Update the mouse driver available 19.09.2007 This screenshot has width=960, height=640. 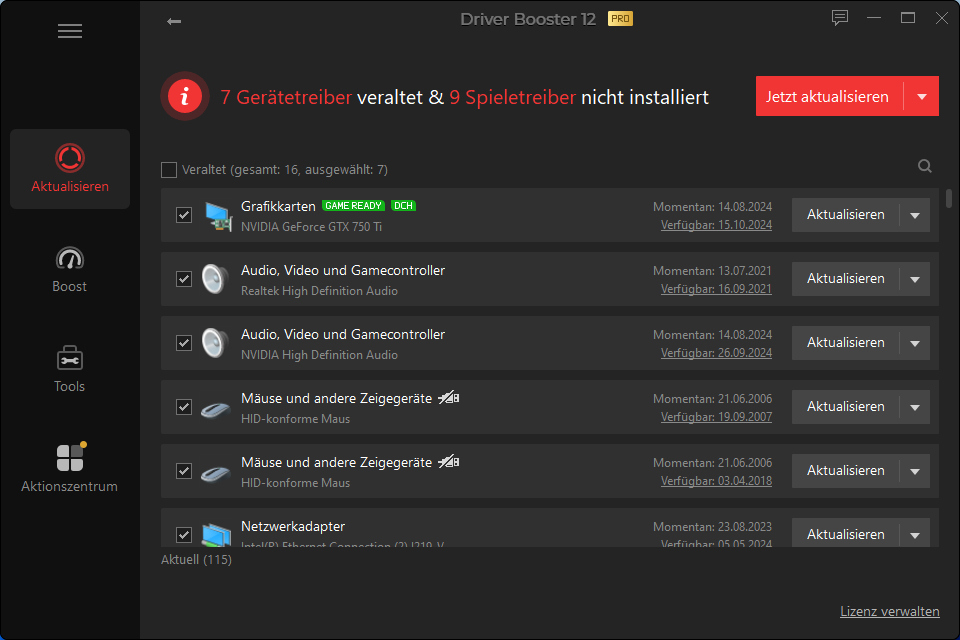[846, 407]
